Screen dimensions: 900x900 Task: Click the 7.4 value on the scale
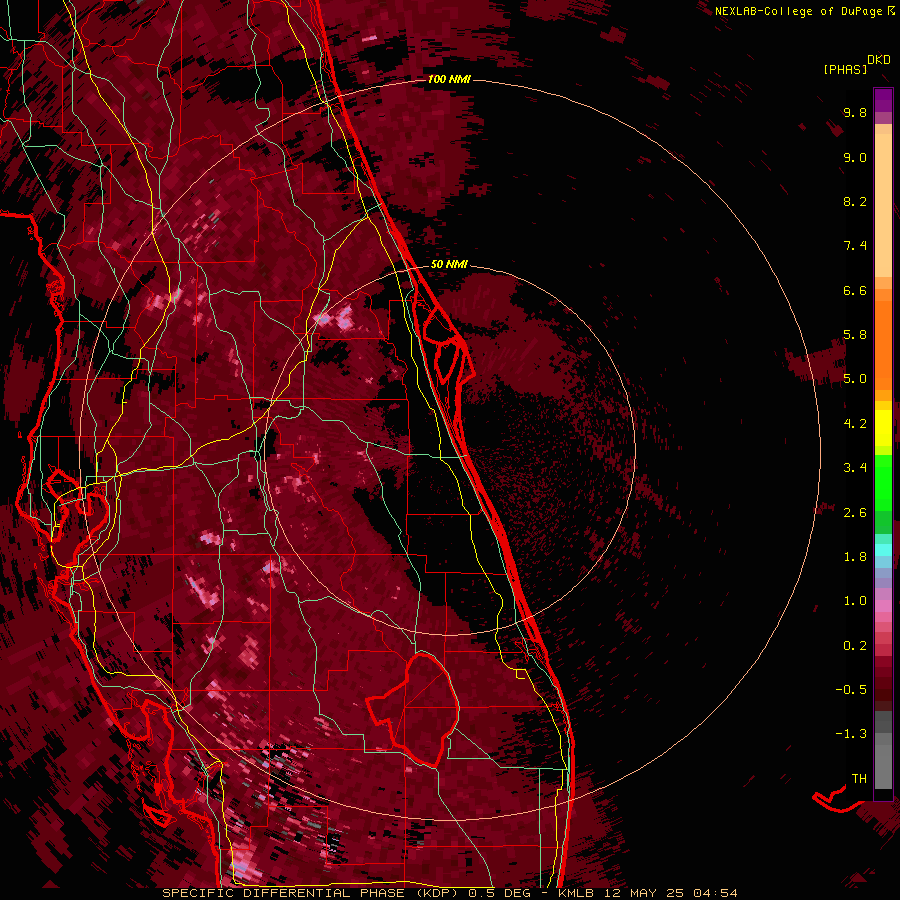point(855,246)
